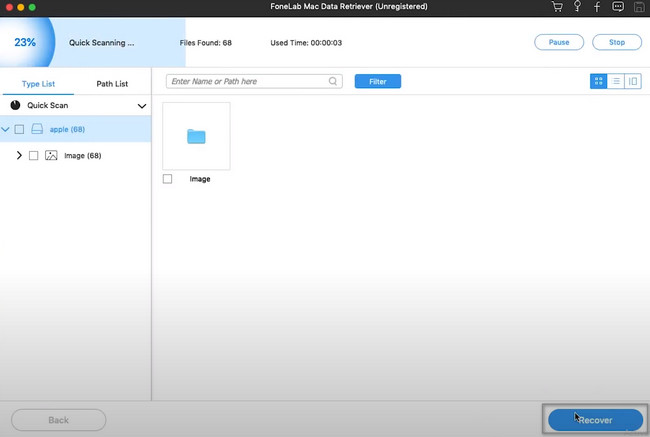The width and height of the screenshot is (650, 437).
Task: Check the apple (68) checkbox
Action: [19, 129]
